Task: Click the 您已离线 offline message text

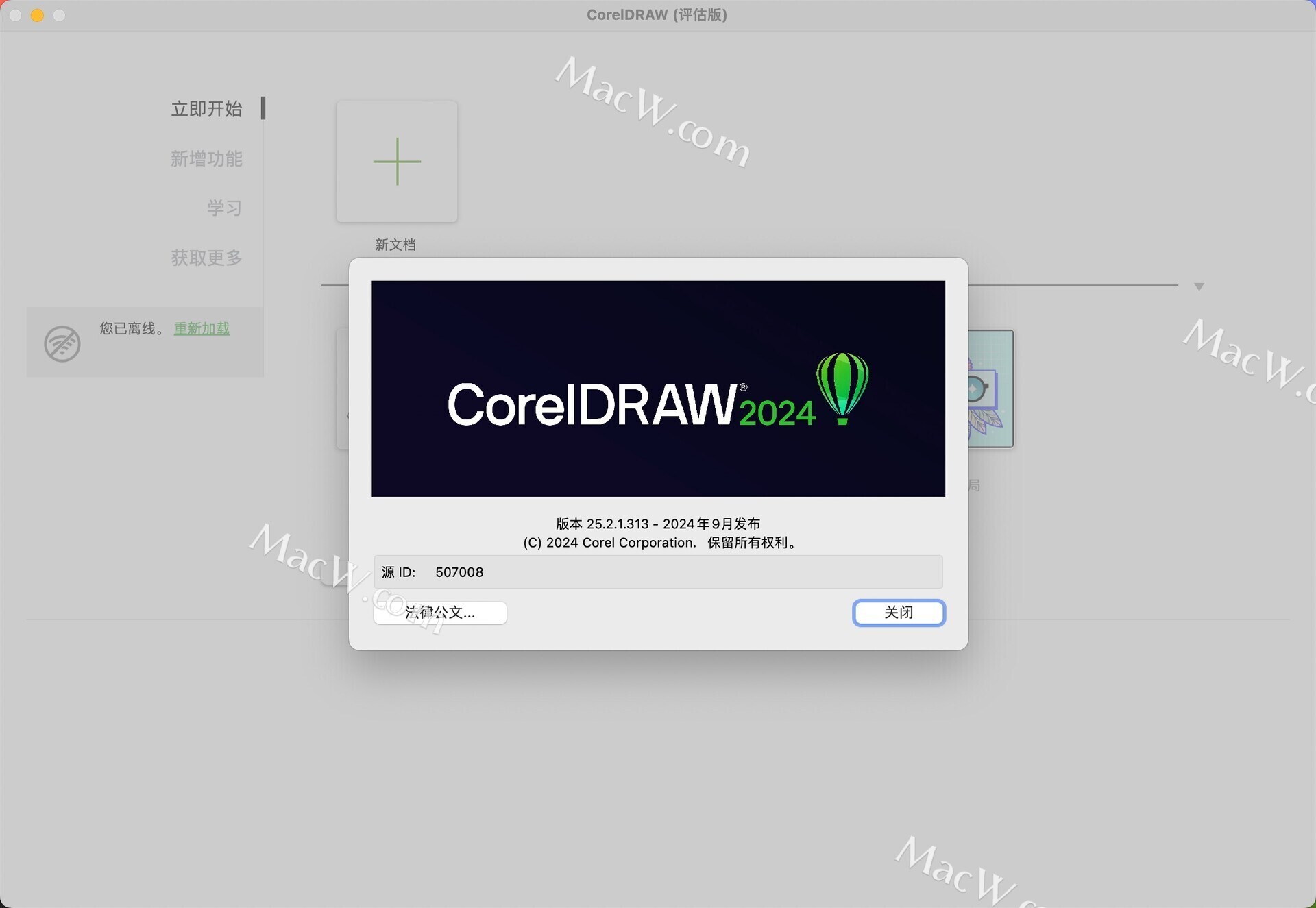Action: point(133,328)
